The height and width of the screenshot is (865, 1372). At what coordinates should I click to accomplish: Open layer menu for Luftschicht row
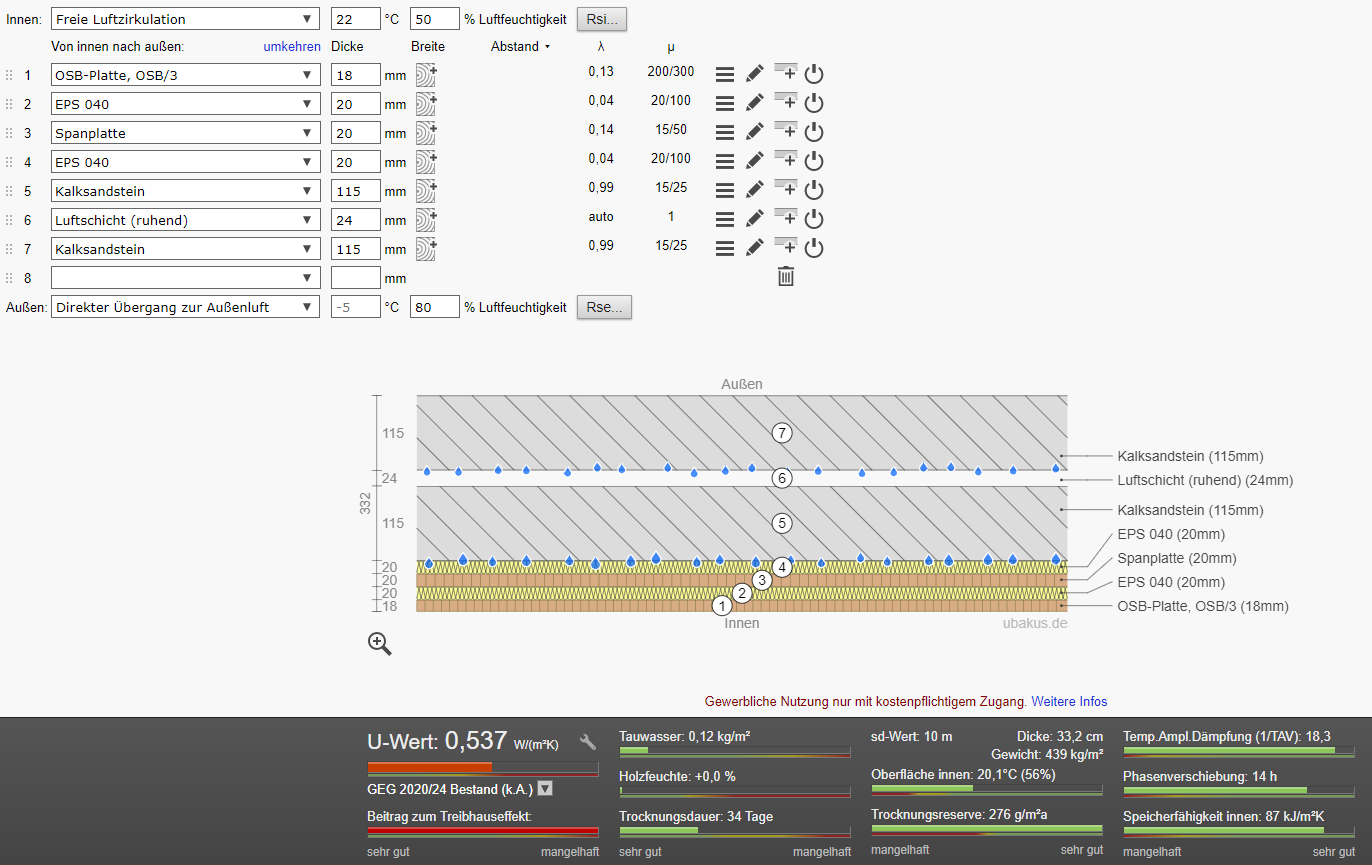725,219
